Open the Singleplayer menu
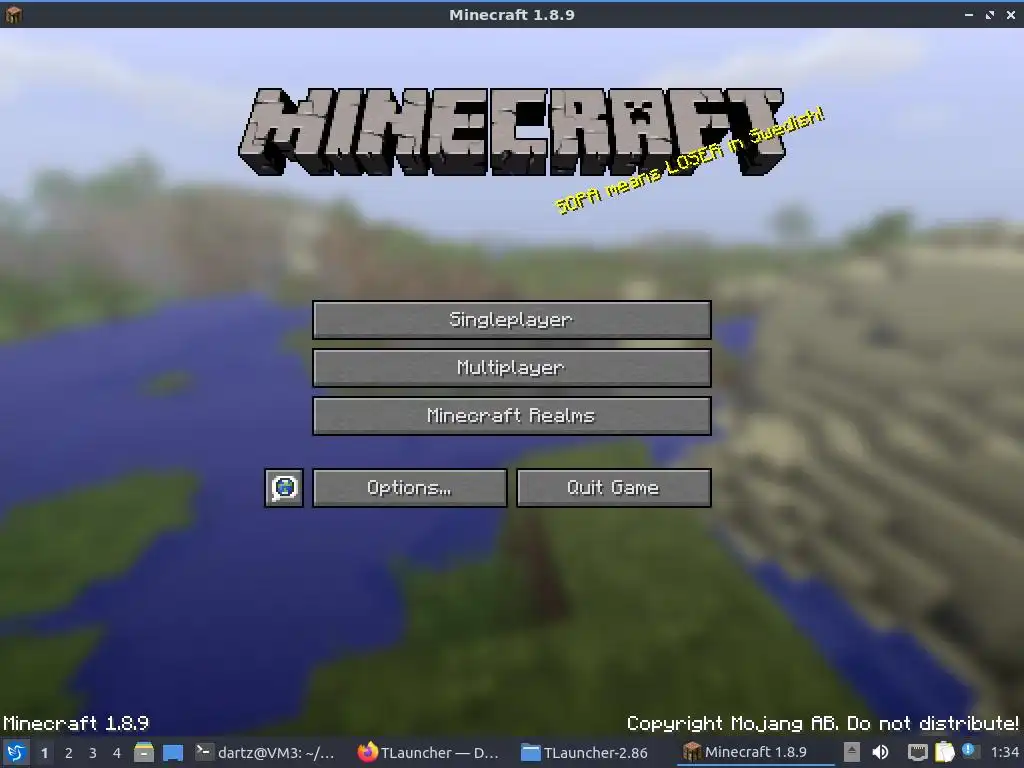 (511, 320)
